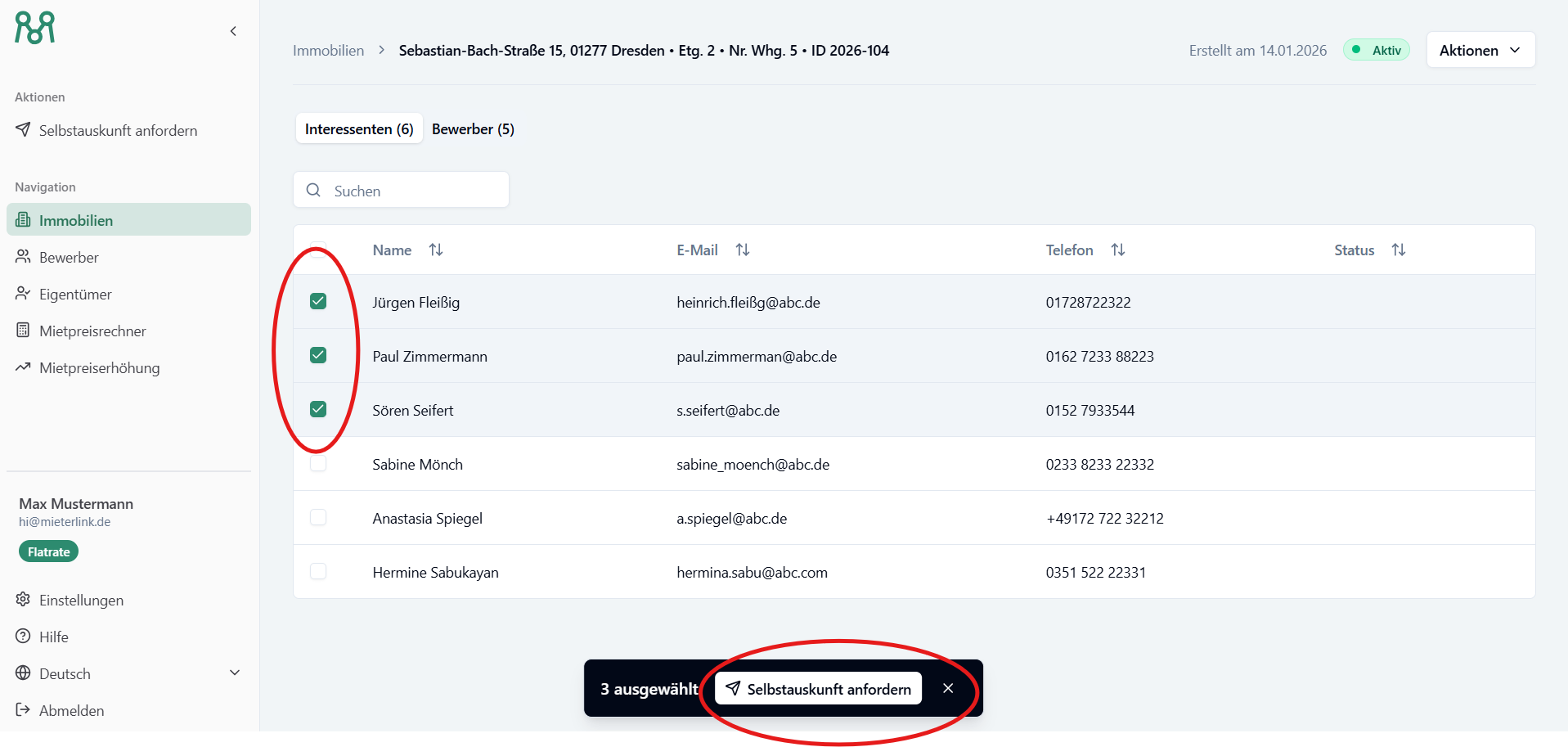Tick the checkbox for Hermine Sabukayan
This screenshot has width=1568, height=747.
(318, 571)
